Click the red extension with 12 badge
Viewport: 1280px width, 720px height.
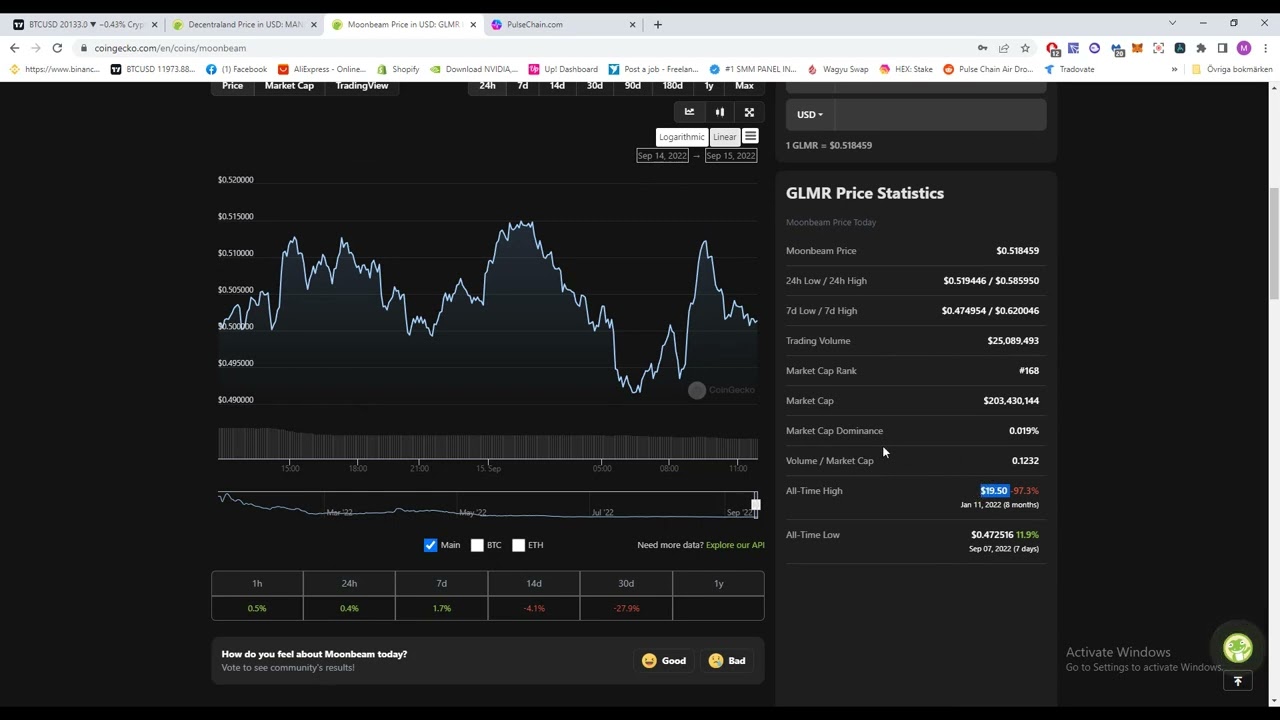pyautogui.click(x=1052, y=48)
